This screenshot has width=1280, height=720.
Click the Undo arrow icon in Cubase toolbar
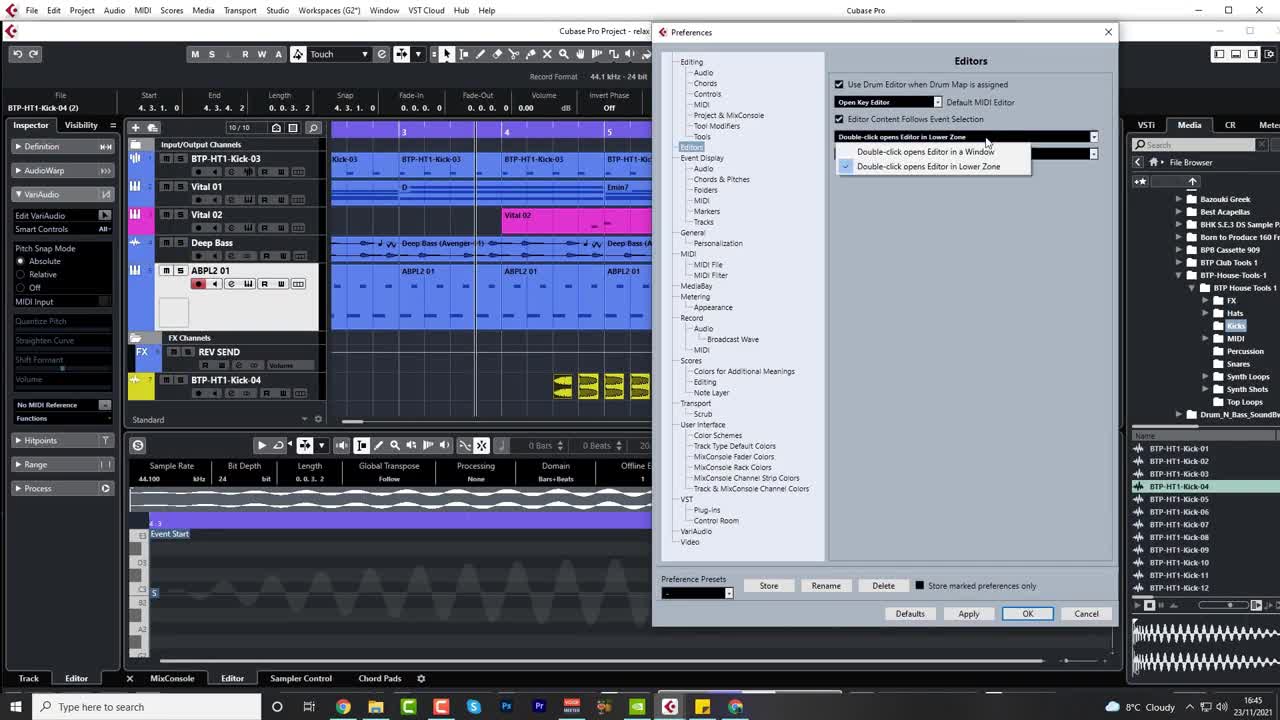click(x=18, y=54)
